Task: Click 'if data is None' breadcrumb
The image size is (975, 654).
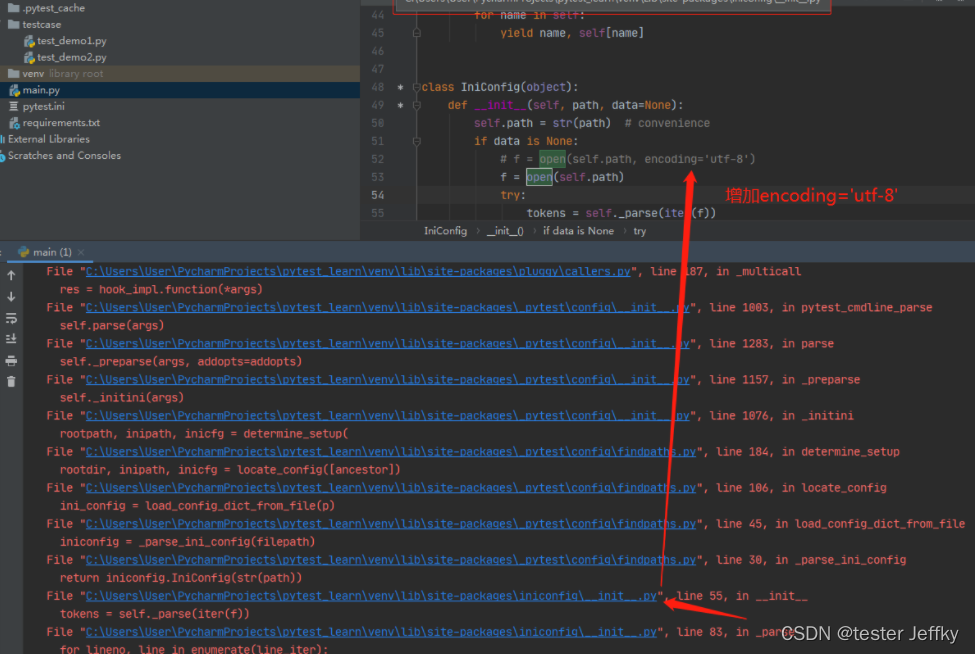Action: (x=578, y=231)
